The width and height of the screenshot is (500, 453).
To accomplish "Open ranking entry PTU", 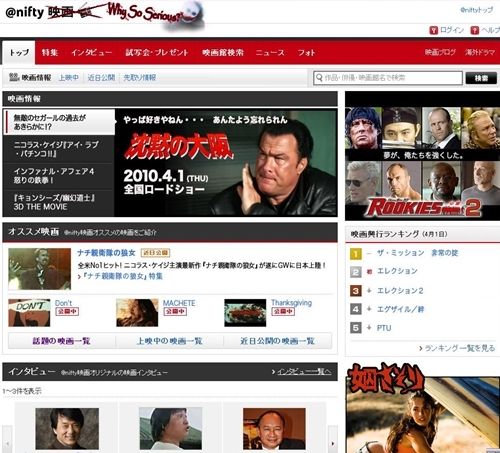I will coord(384,328).
